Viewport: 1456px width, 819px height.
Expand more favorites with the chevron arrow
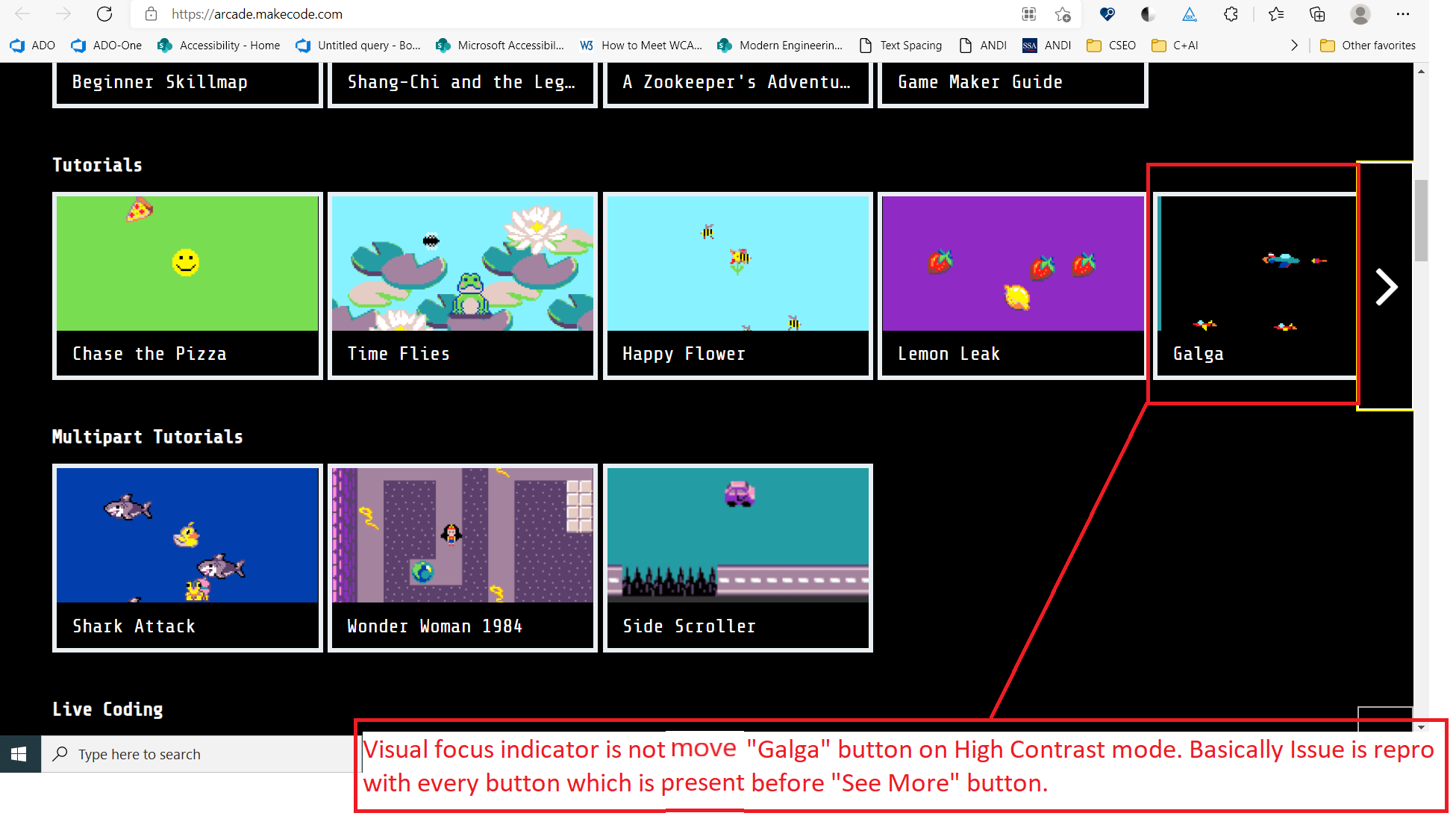pos(1295,46)
